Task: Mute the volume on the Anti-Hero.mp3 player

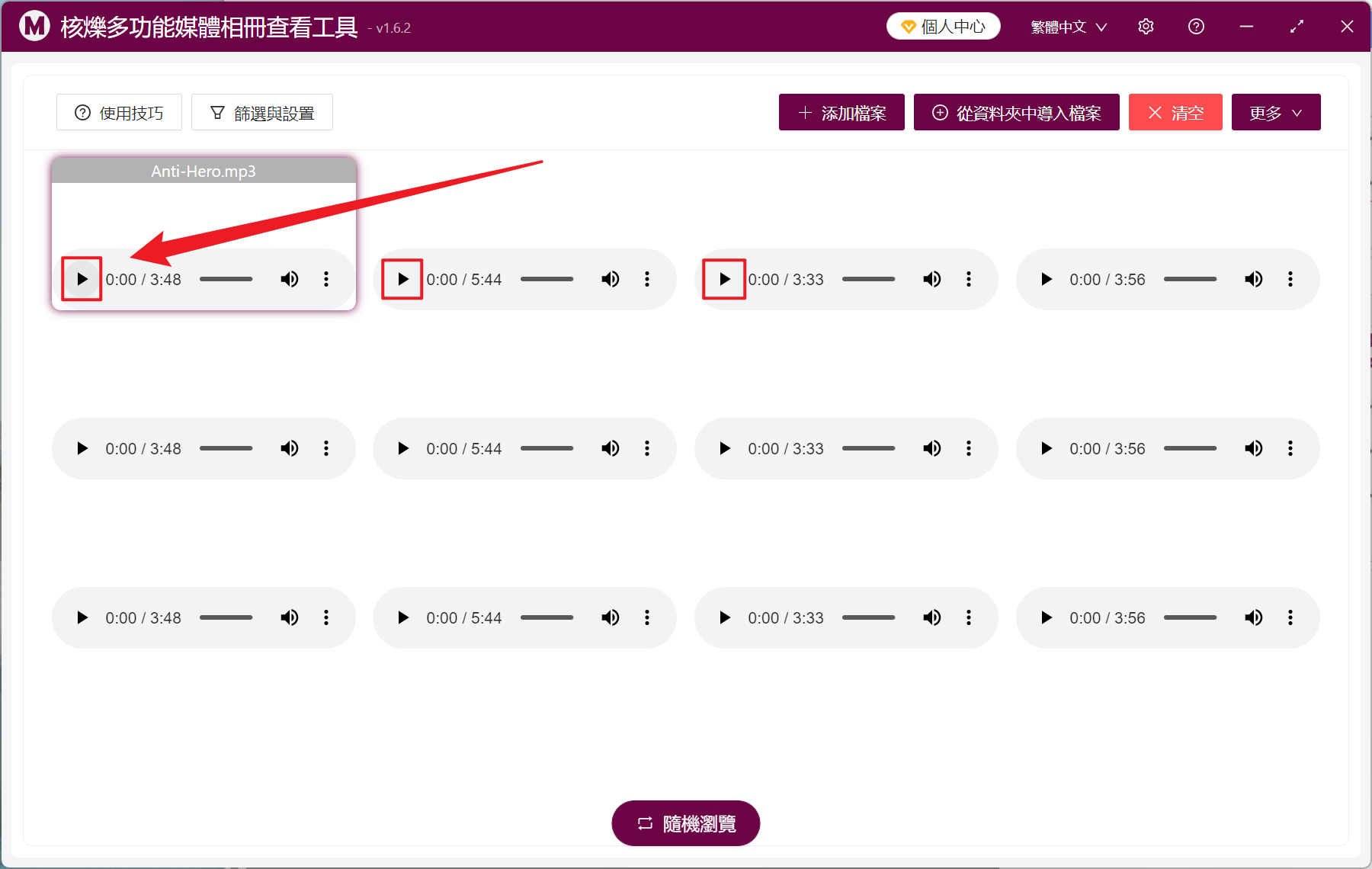Action: (290, 279)
